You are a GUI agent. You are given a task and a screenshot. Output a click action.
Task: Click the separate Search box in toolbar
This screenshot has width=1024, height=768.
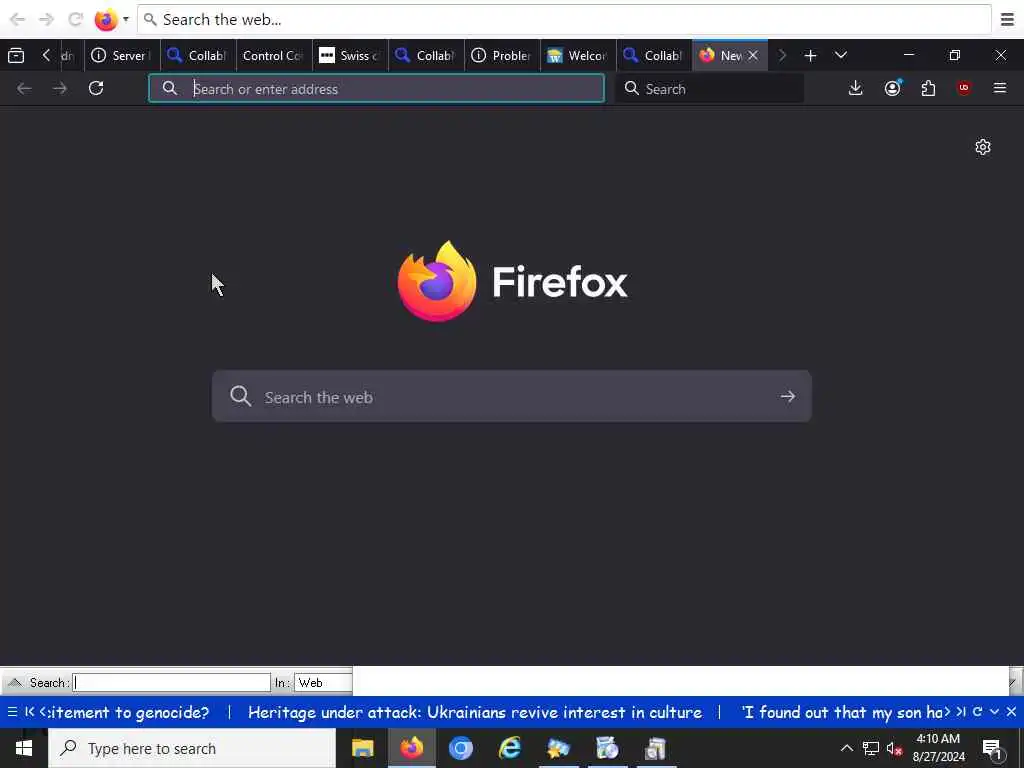(x=709, y=88)
